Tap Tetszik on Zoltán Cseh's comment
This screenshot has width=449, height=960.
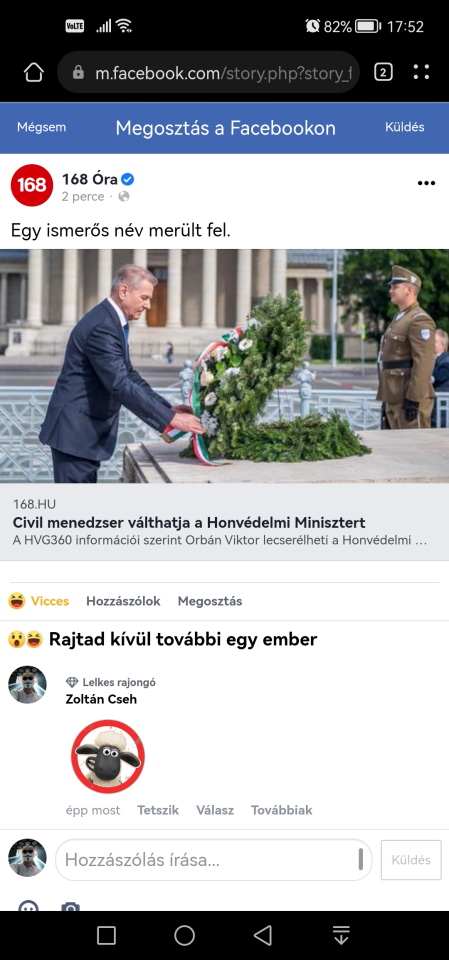[158, 810]
